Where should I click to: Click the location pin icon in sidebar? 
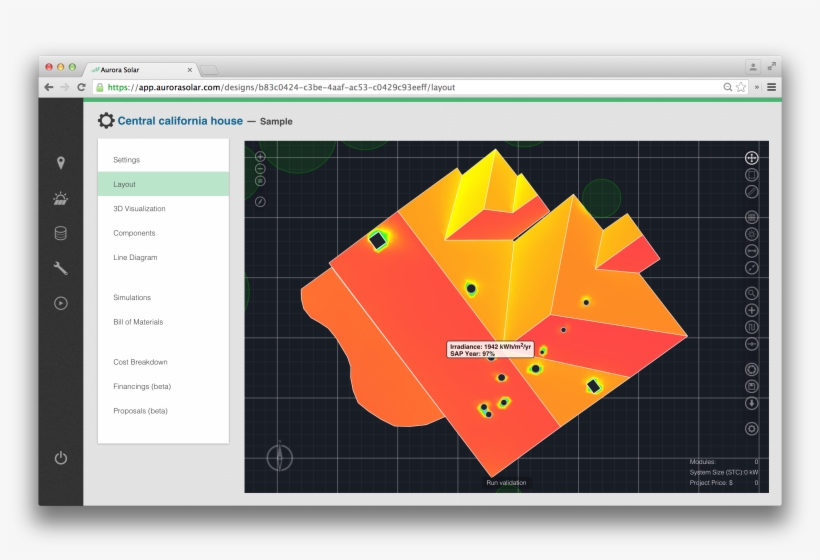pyautogui.click(x=60, y=163)
